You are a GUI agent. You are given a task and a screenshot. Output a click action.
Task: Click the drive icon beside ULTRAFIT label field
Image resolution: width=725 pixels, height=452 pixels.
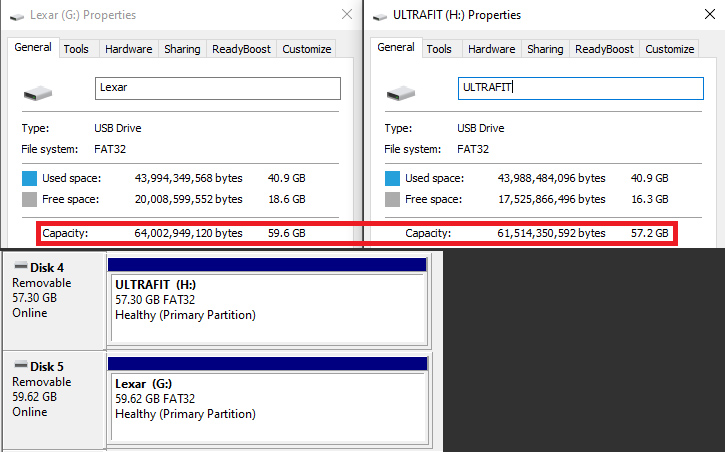(401, 93)
